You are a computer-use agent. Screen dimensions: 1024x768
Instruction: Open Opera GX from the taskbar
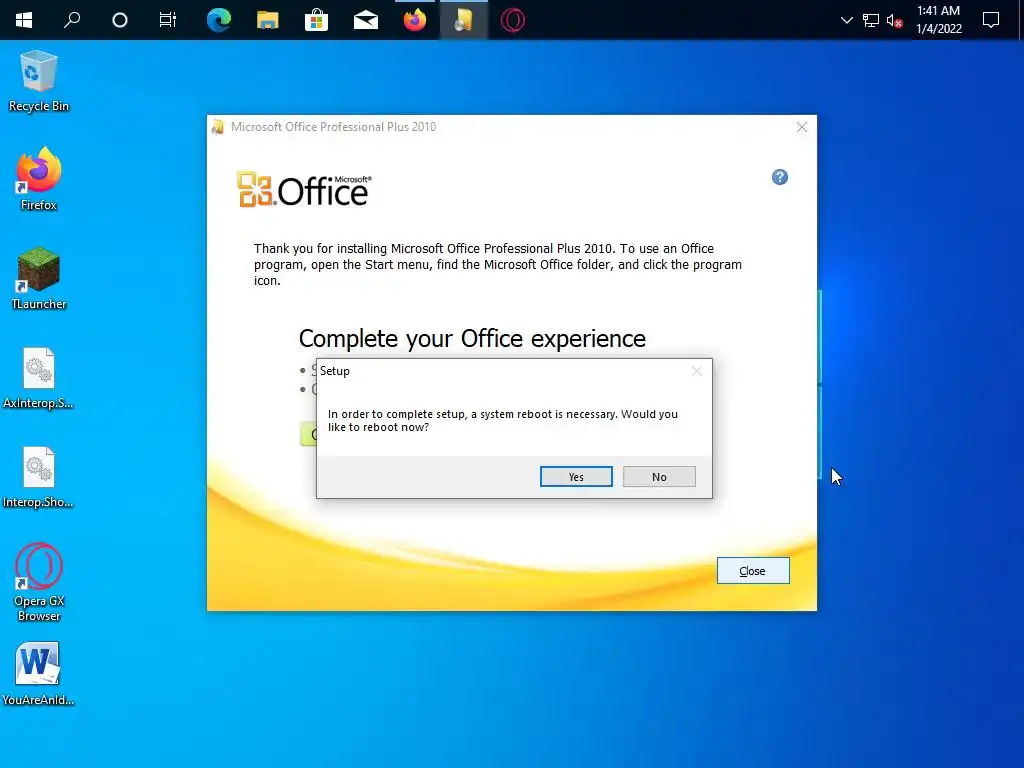coord(513,20)
